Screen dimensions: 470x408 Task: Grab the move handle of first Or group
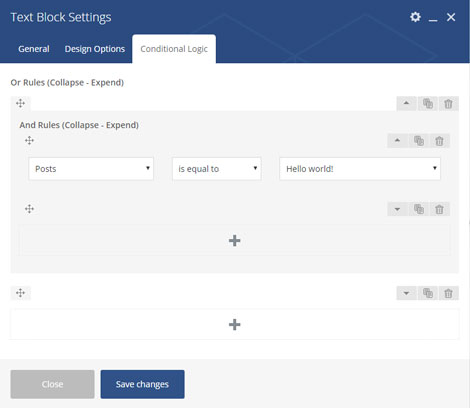20,103
